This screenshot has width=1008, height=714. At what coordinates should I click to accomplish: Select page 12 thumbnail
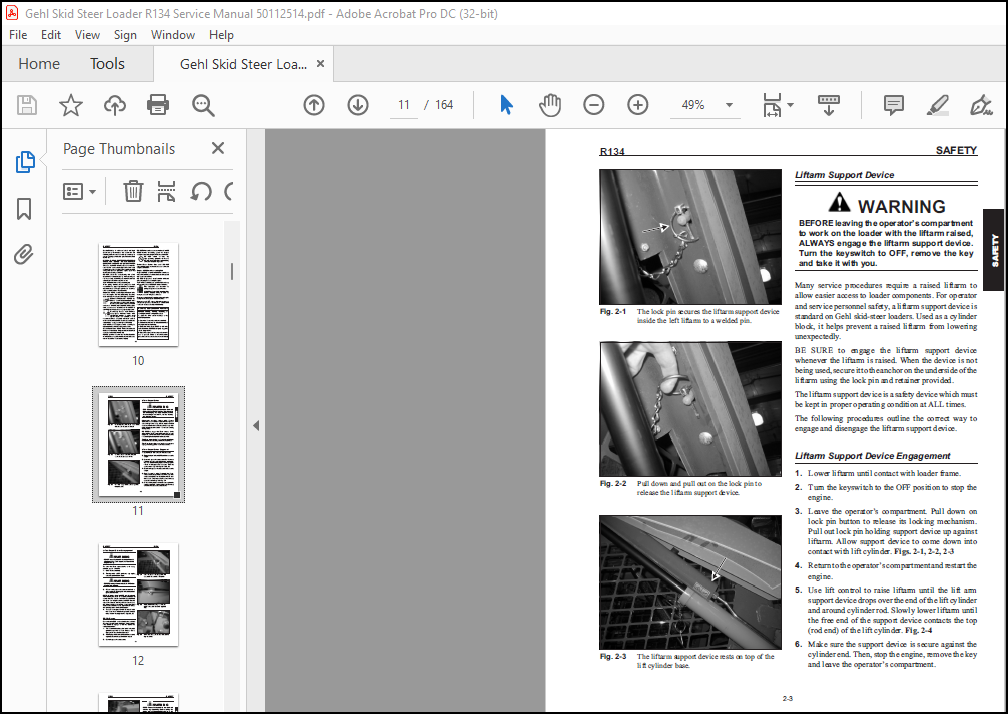[x=138, y=594]
